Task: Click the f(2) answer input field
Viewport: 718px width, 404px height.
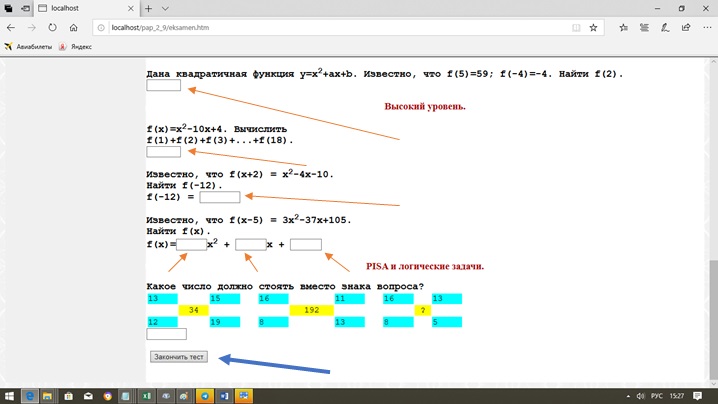Action: coord(163,85)
